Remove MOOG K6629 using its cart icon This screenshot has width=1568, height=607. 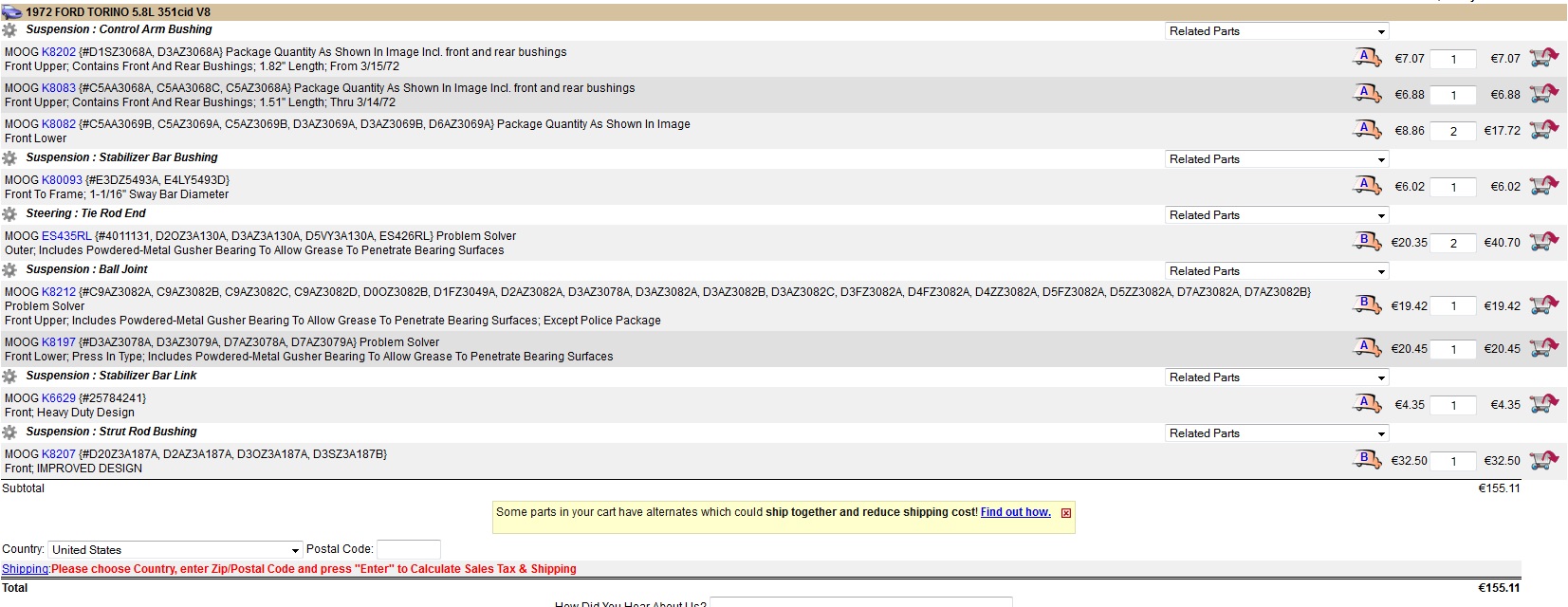pos(1543,403)
